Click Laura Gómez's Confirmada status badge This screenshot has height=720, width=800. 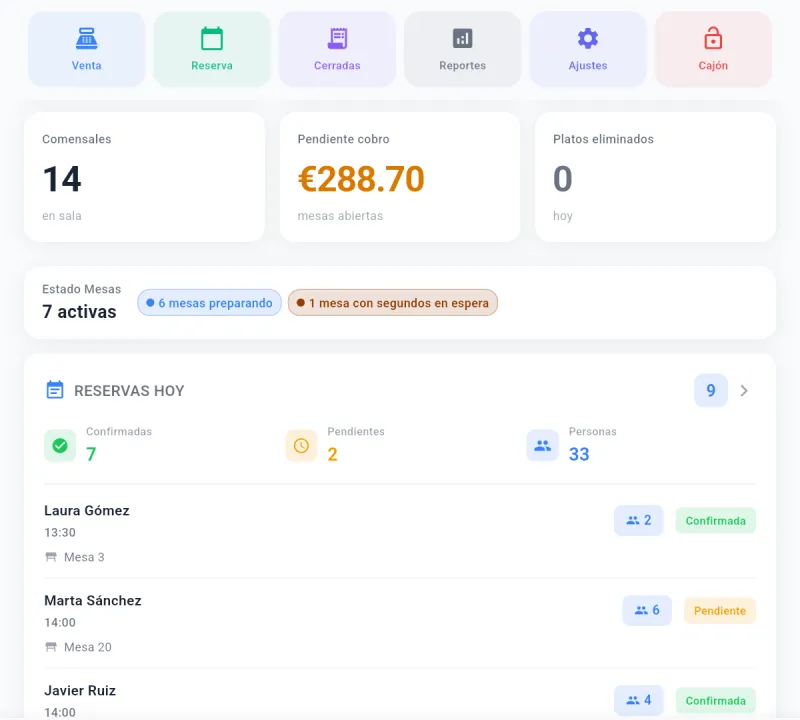click(716, 520)
